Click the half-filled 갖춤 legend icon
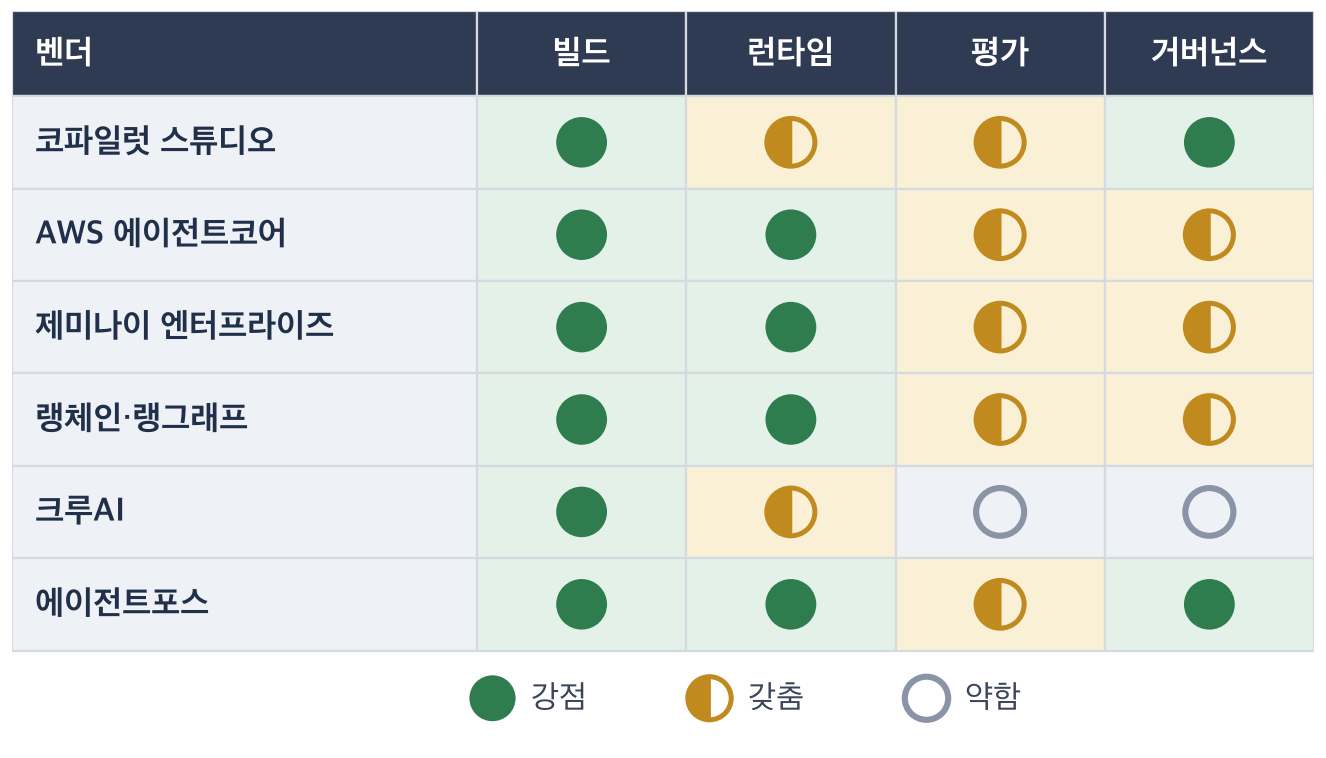This screenshot has width=1326, height=758. pyautogui.click(x=709, y=698)
